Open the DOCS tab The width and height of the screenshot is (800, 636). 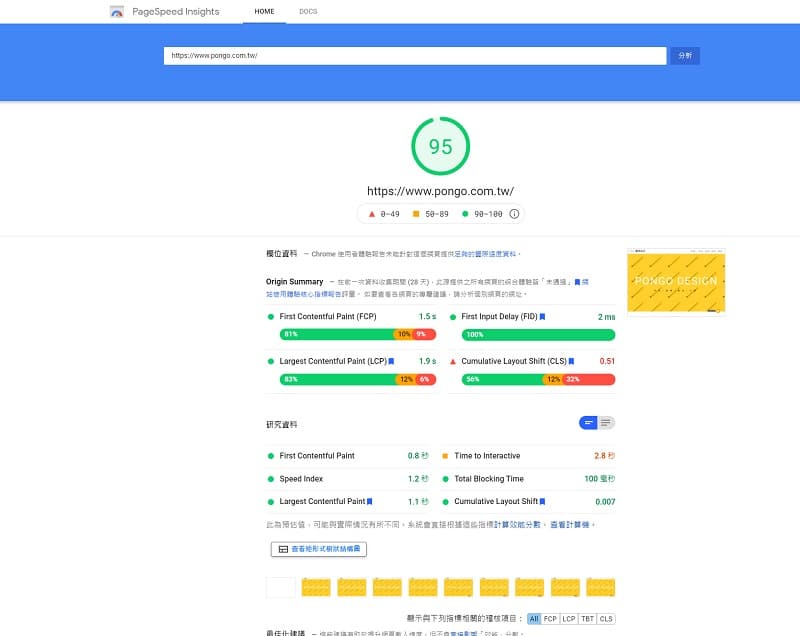point(308,12)
